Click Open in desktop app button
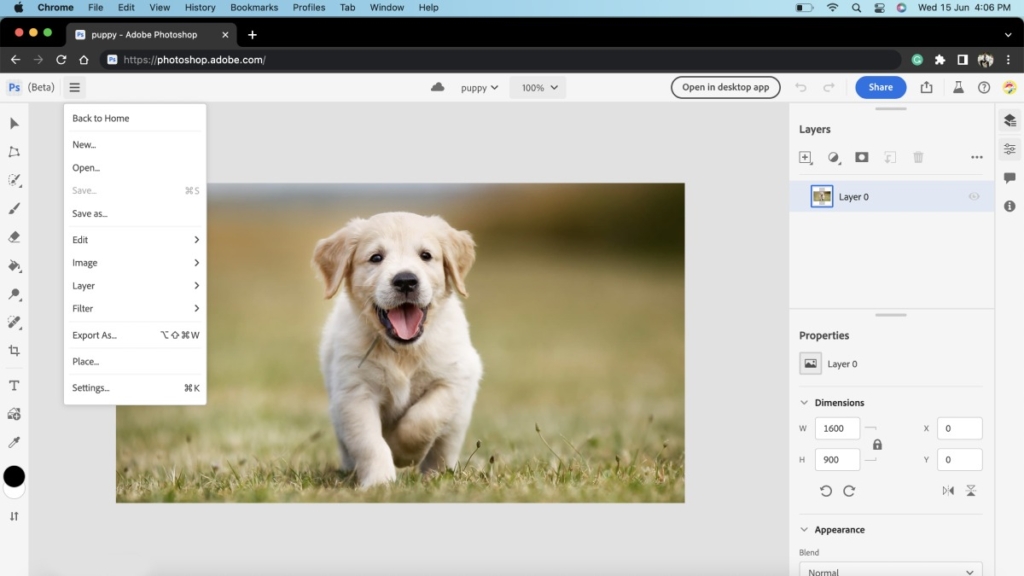 coord(725,88)
